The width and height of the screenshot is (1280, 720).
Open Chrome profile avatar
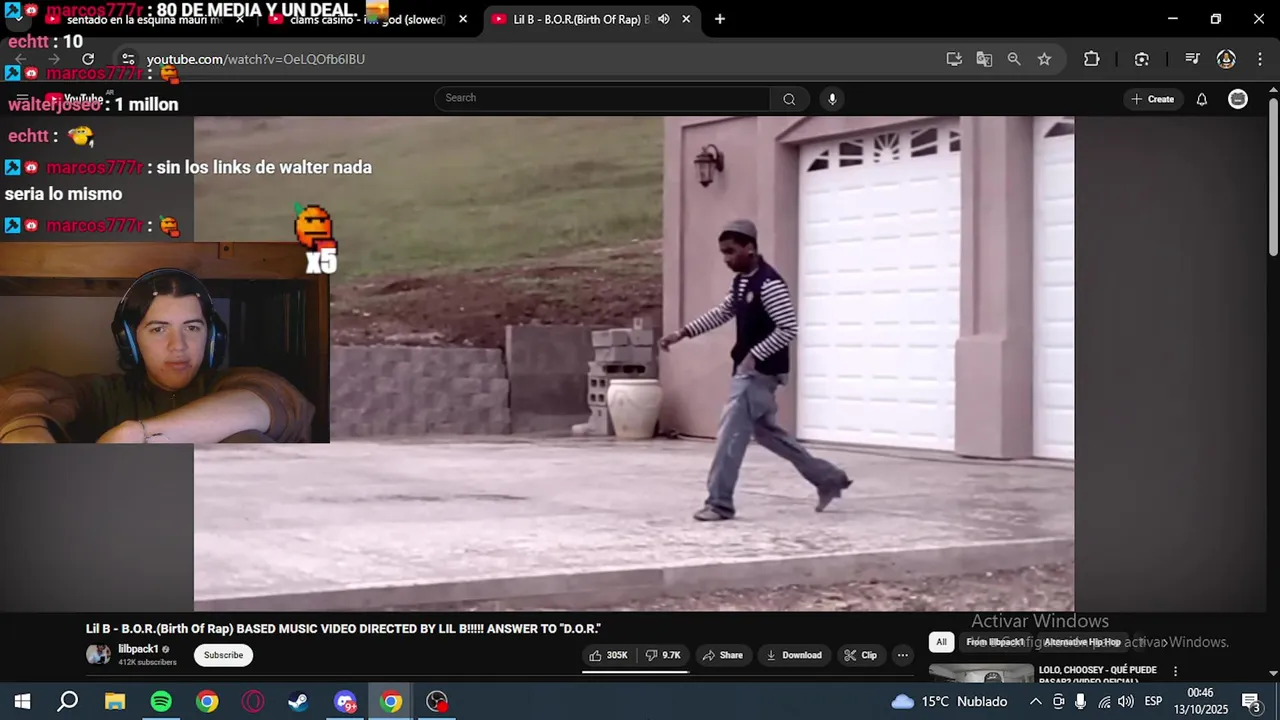pos(1226,59)
